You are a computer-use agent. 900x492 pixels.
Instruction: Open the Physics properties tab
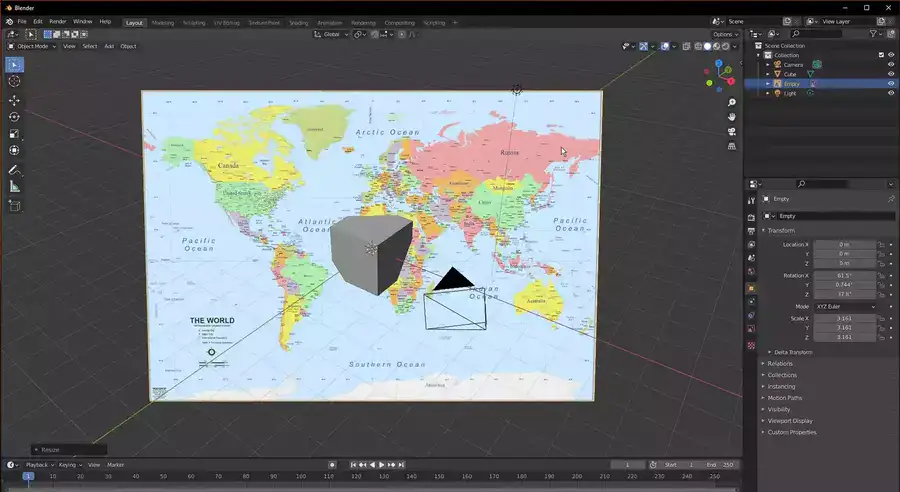(x=751, y=301)
